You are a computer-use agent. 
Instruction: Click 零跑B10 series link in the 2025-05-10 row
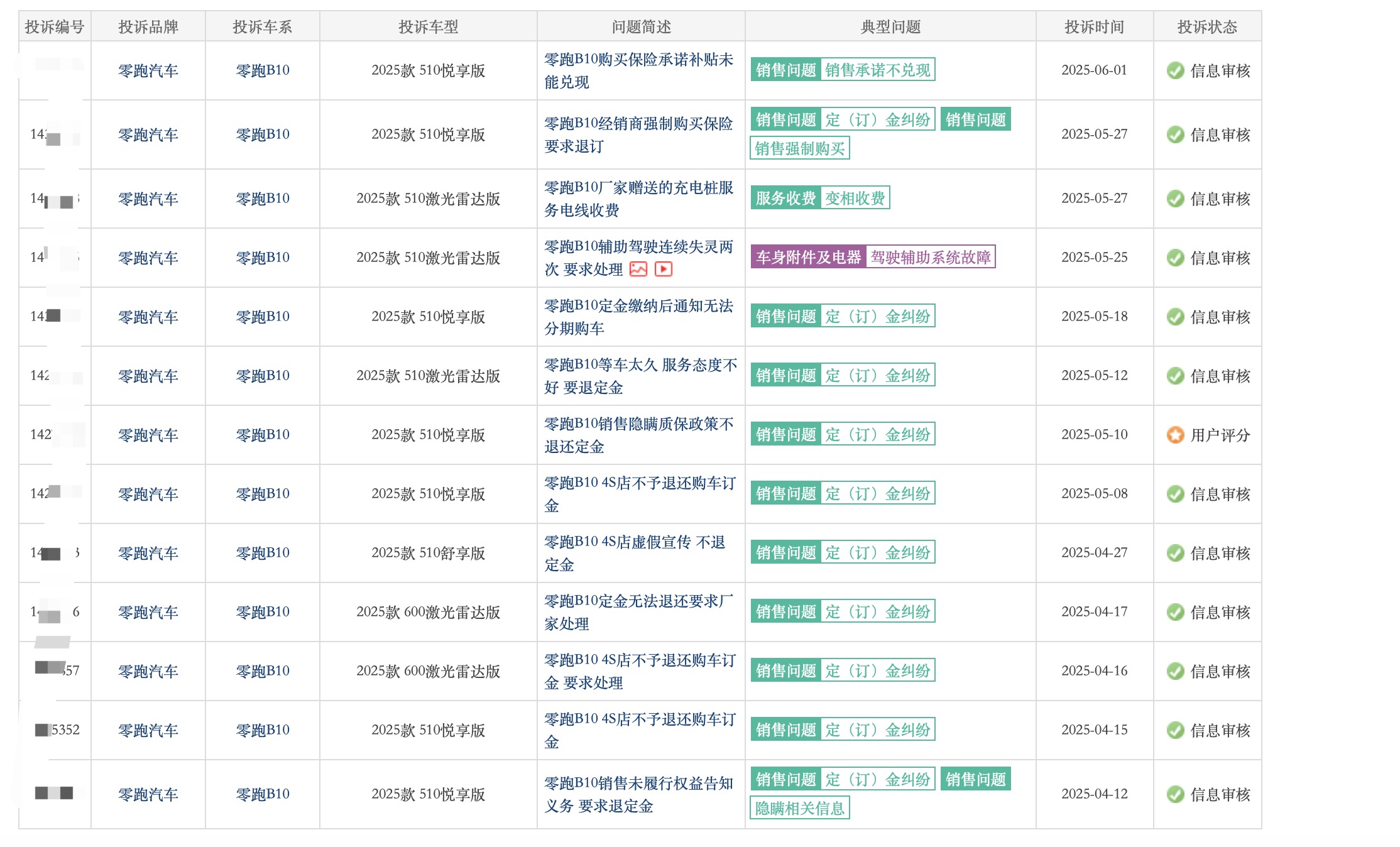(263, 435)
